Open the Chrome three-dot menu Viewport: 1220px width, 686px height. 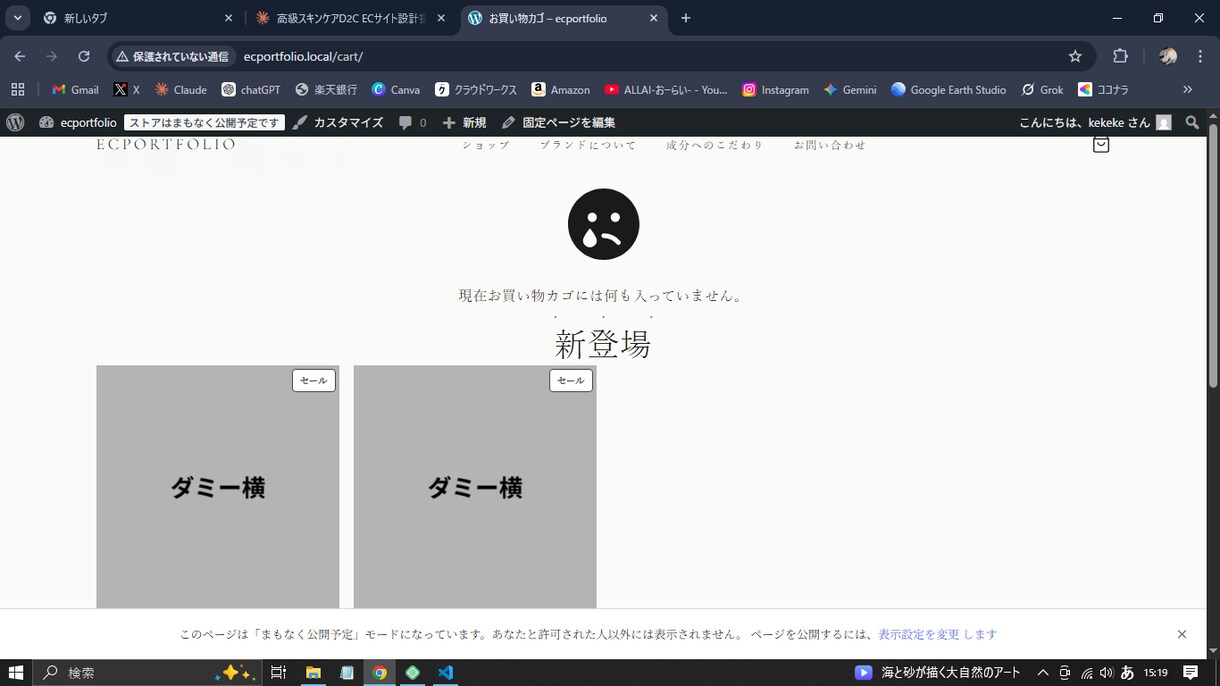[1201, 56]
